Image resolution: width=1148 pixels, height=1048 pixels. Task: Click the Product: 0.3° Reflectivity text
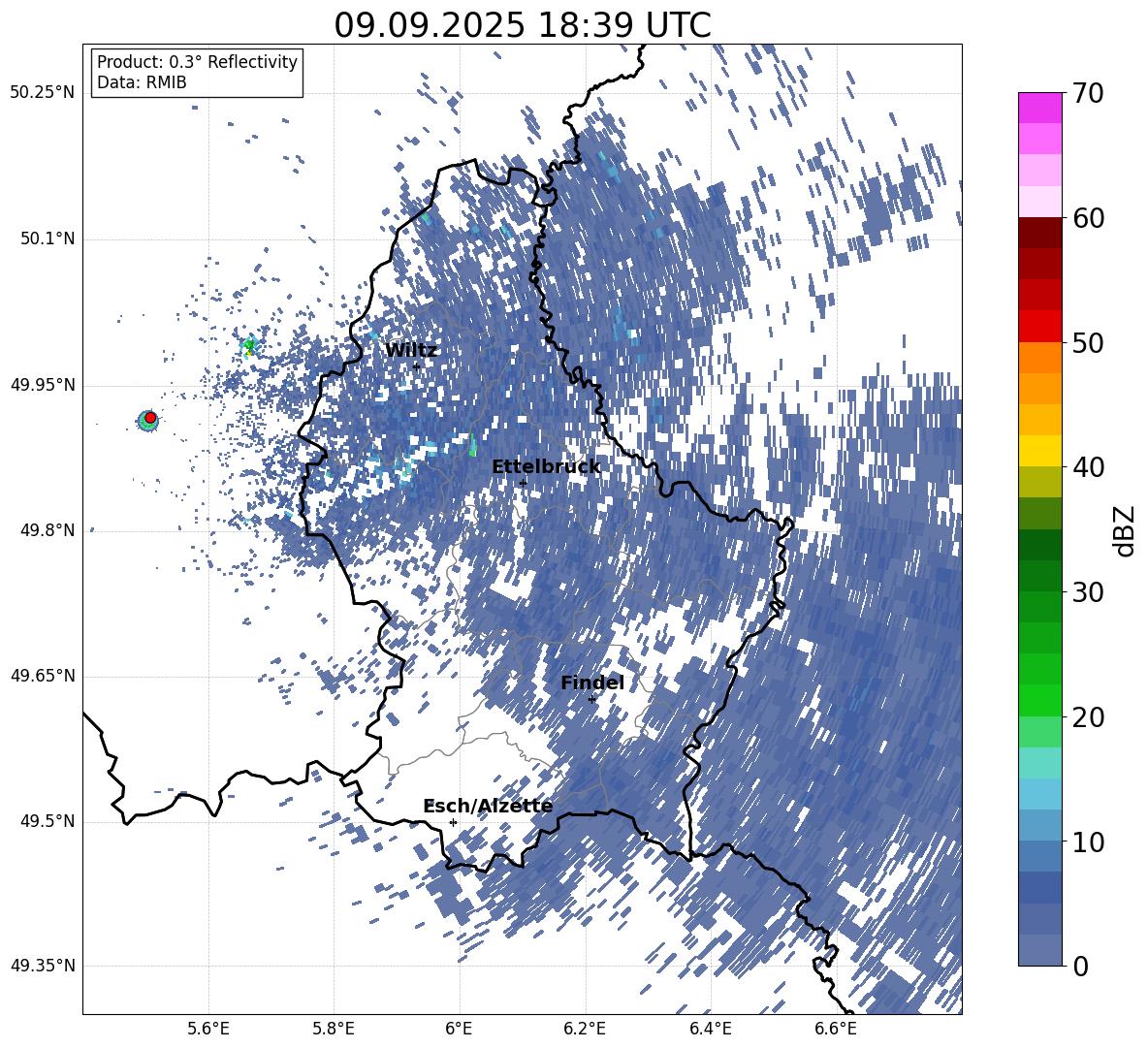click(x=197, y=62)
